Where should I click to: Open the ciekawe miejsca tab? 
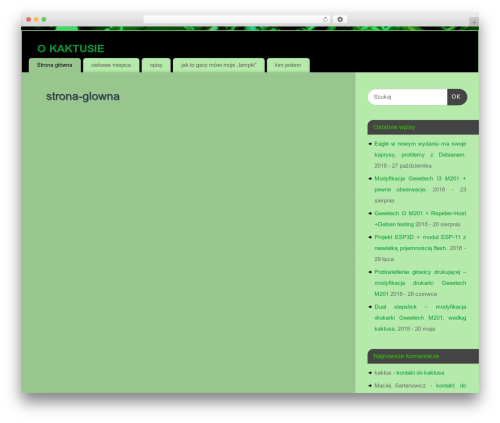coord(111,65)
